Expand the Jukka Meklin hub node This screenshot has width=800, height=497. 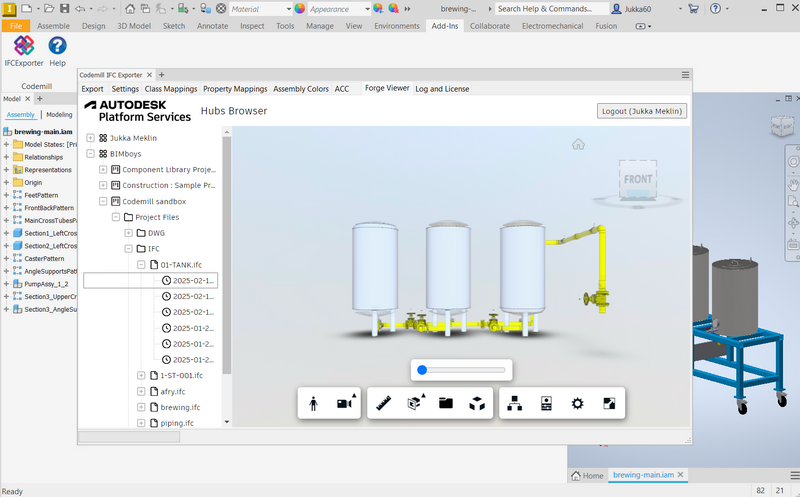click(91, 138)
